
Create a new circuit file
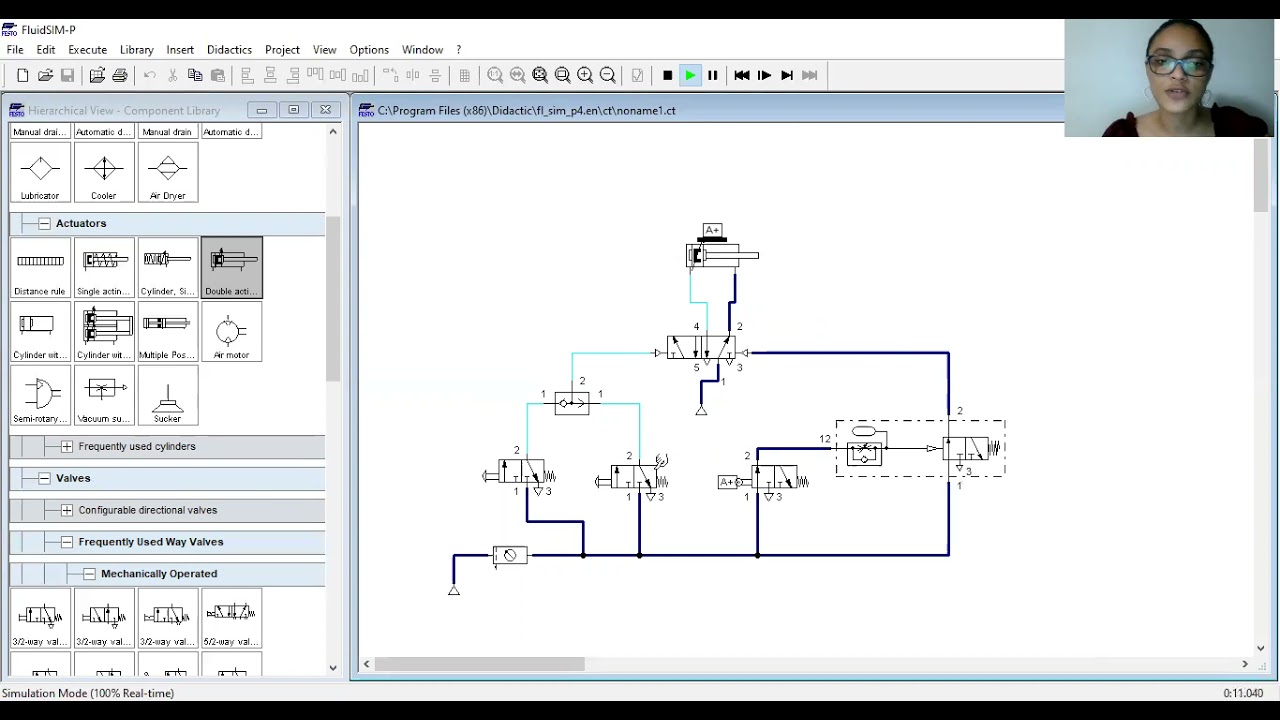22,75
